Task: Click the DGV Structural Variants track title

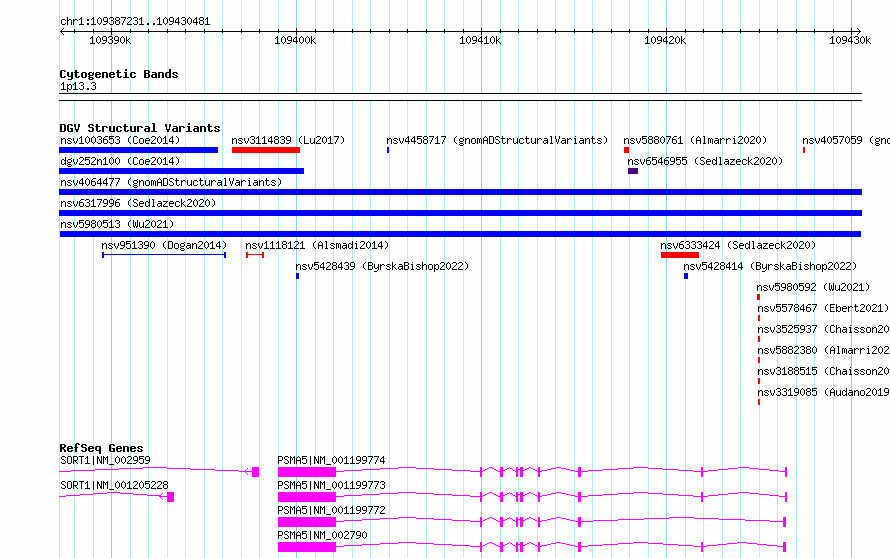Action: [140, 128]
